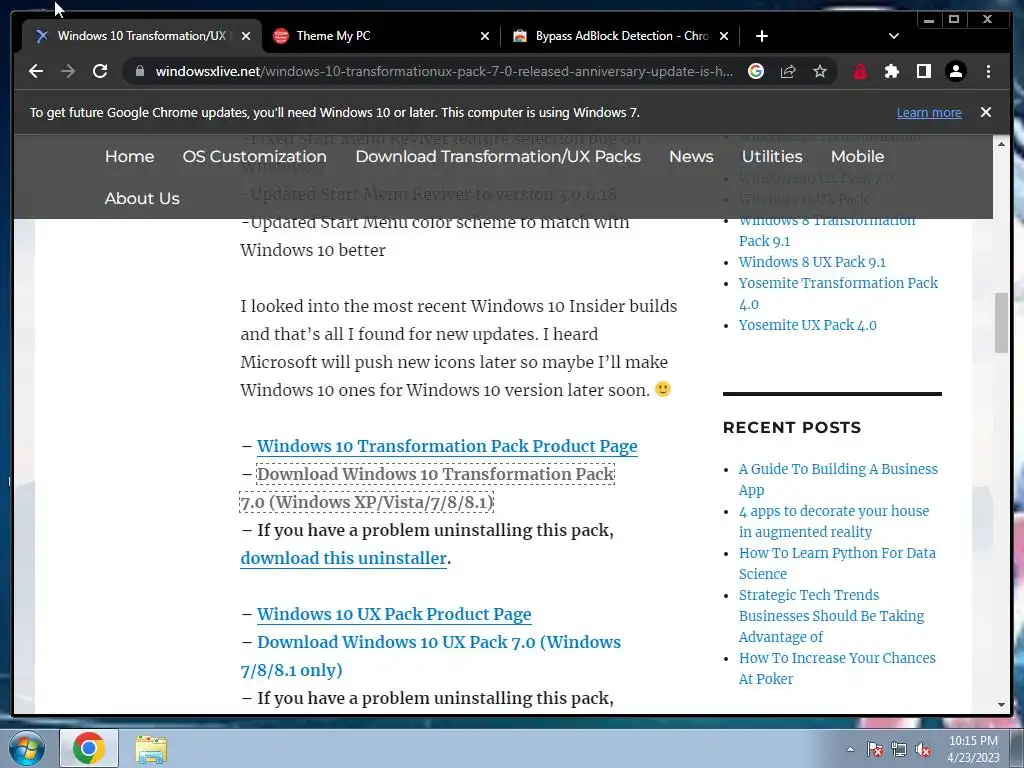Click Learn more in the update bar
Viewport: 1024px width, 768px height.
pyautogui.click(x=929, y=112)
